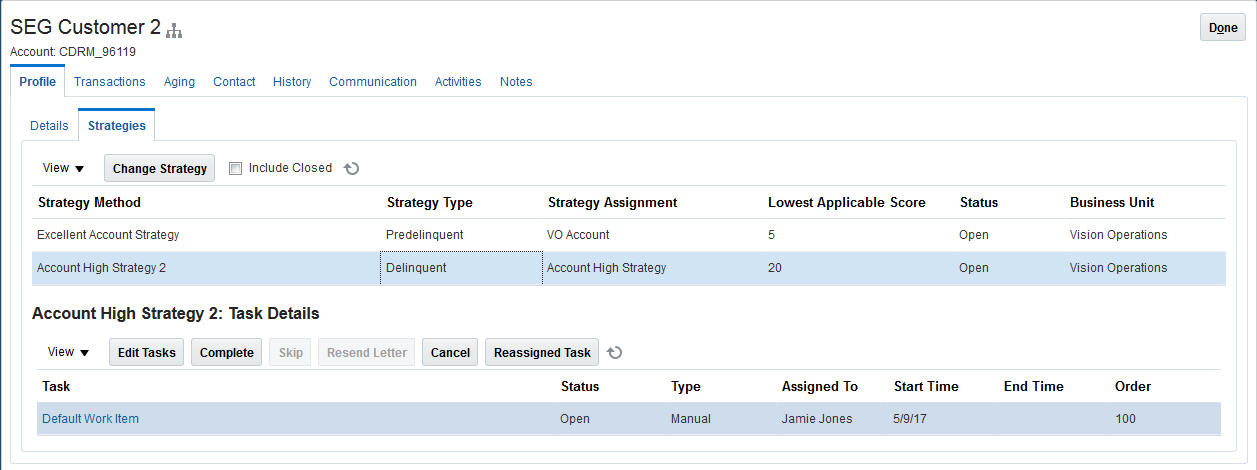The height and width of the screenshot is (470, 1257).
Task: Open the Notes tab
Action: (516, 82)
